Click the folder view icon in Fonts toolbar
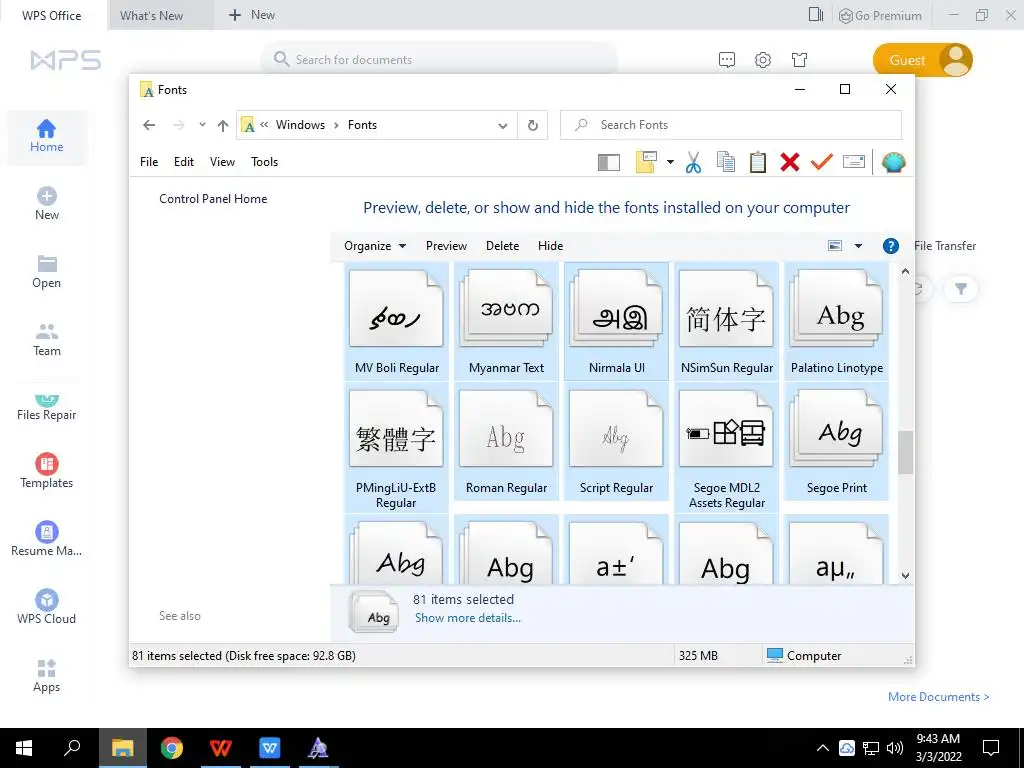Image resolution: width=1024 pixels, height=768 pixels. click(x=646, y=162)
